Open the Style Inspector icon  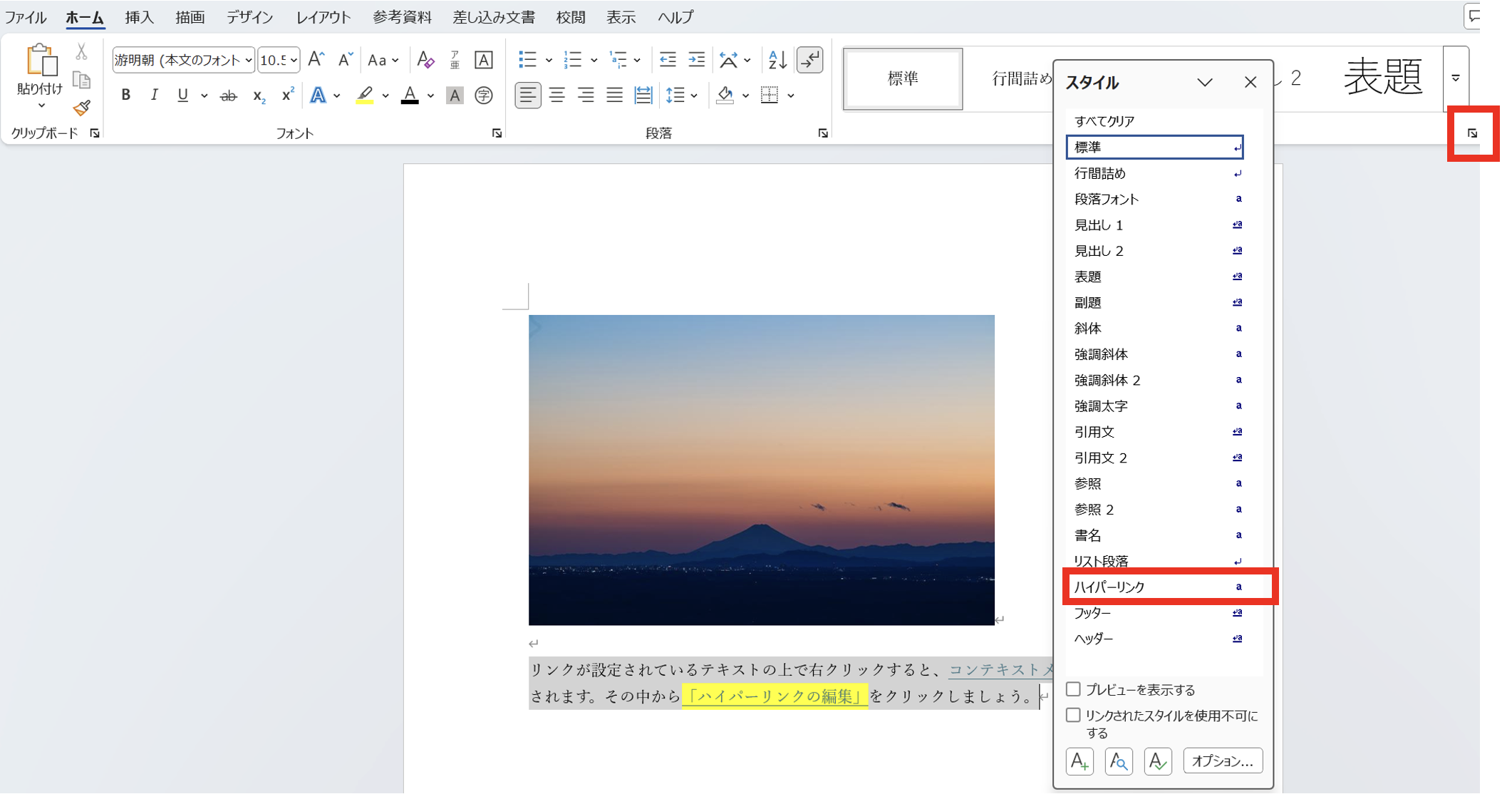coord(1119,761)
